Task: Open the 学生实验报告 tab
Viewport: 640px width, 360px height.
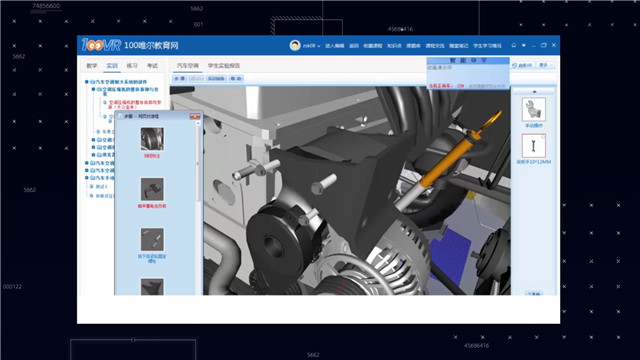Action: 224,66
